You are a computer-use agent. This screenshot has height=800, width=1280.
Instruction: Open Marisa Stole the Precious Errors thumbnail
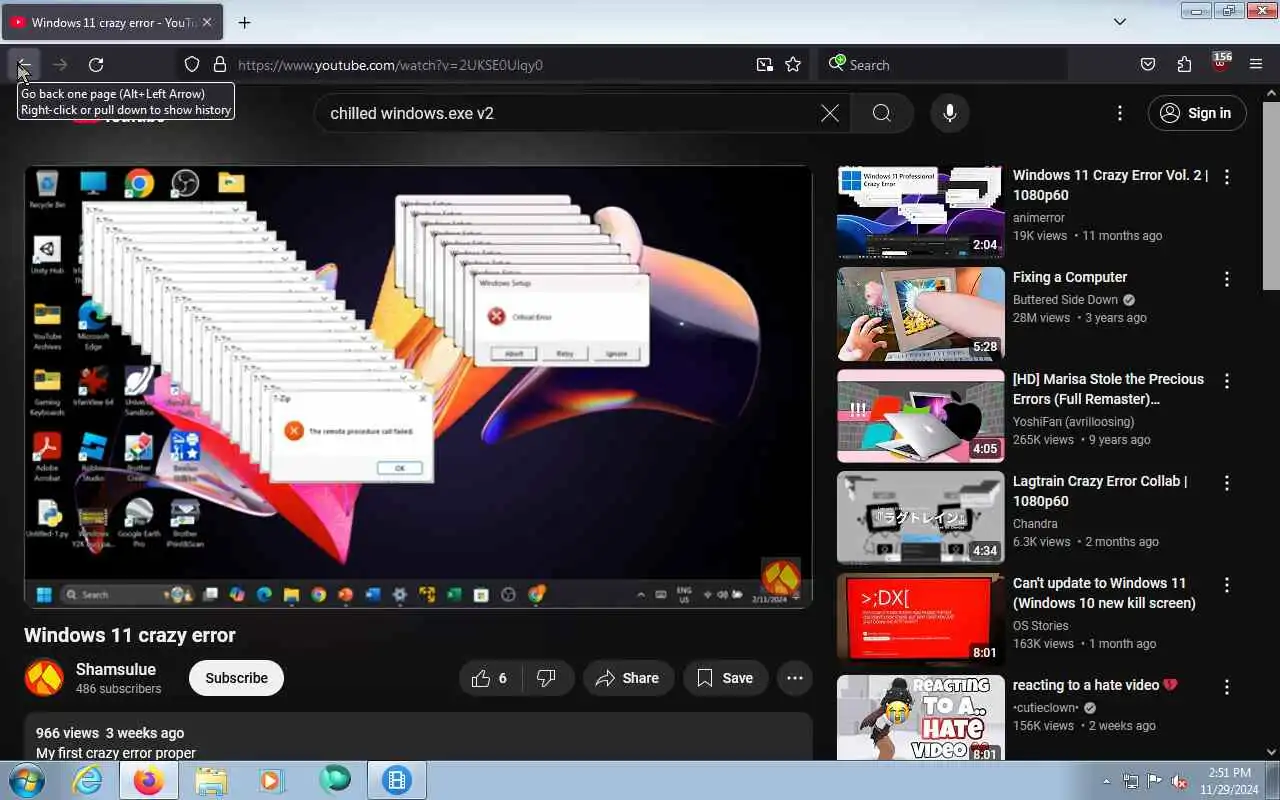[x=921, y=416]
